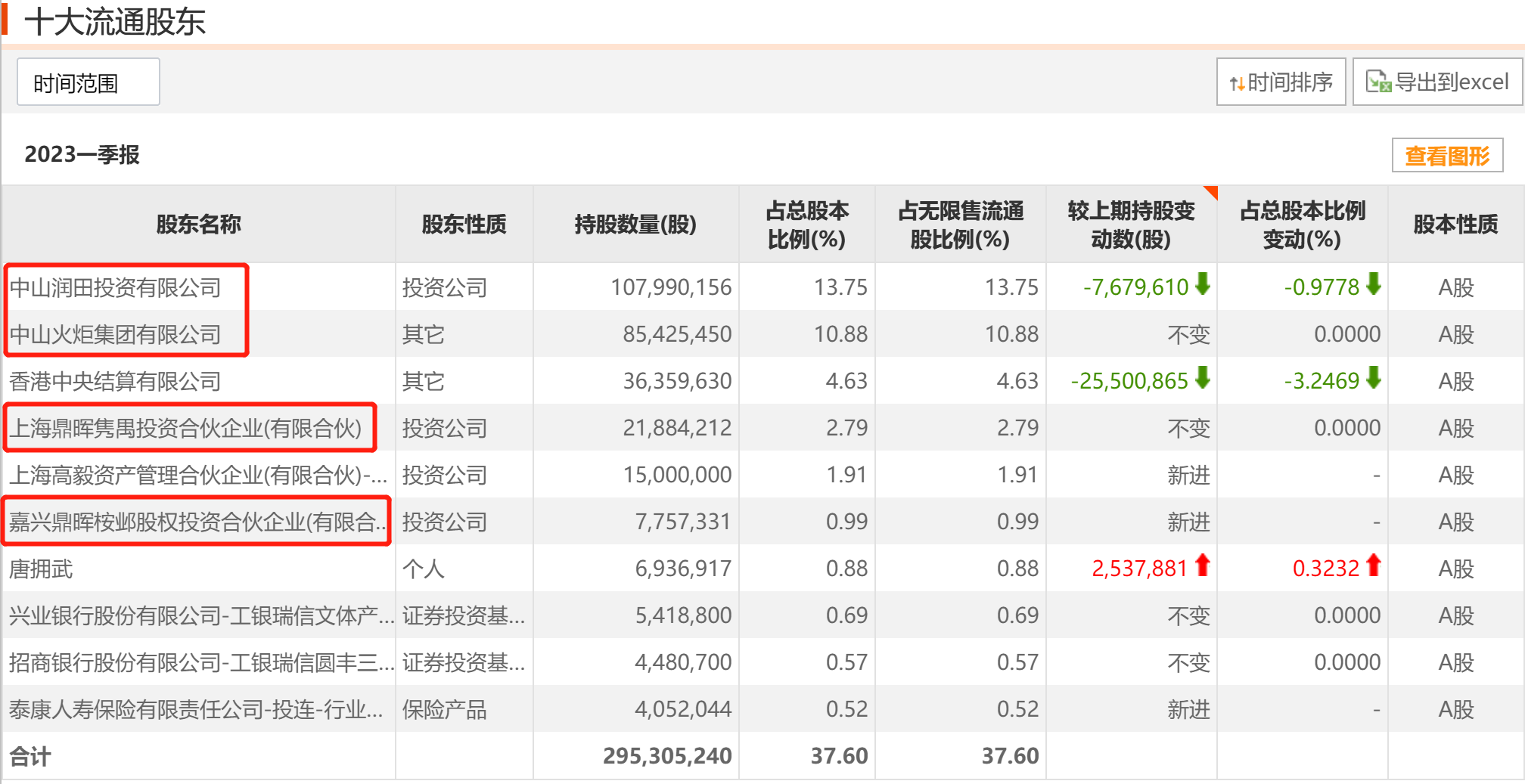Click shareholder 上海高毅资产管理合伙企业
The image size is (1525, 784).
(198, 475)
